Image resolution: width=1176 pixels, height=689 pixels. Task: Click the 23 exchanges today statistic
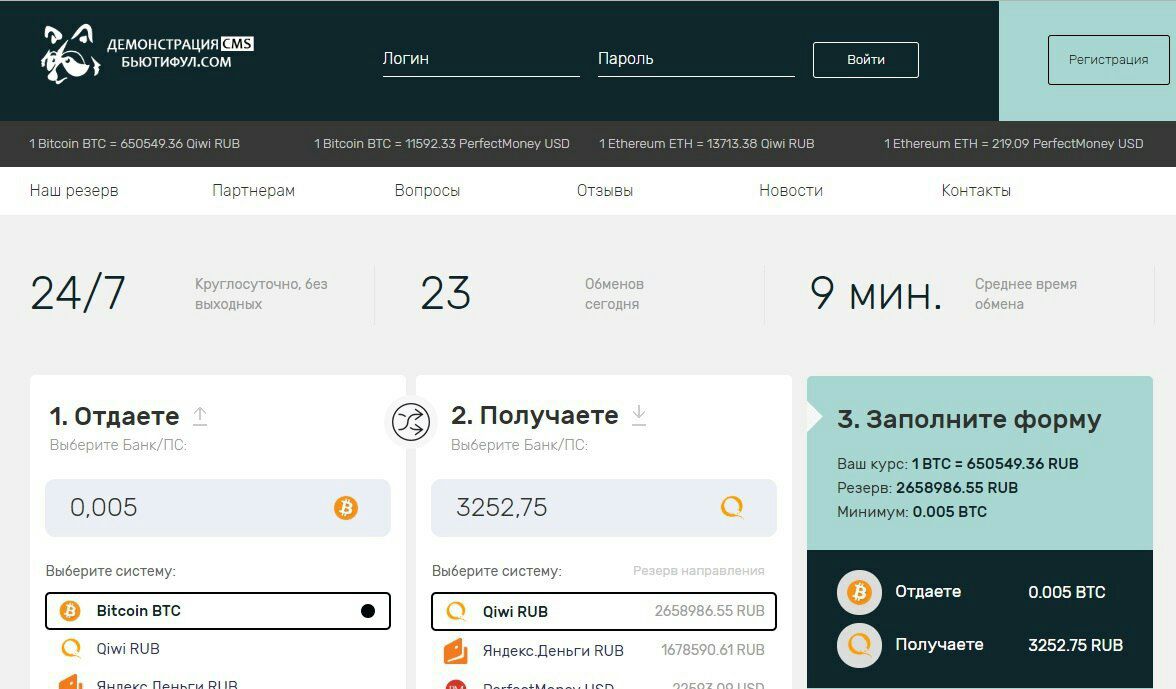(446, 293)
